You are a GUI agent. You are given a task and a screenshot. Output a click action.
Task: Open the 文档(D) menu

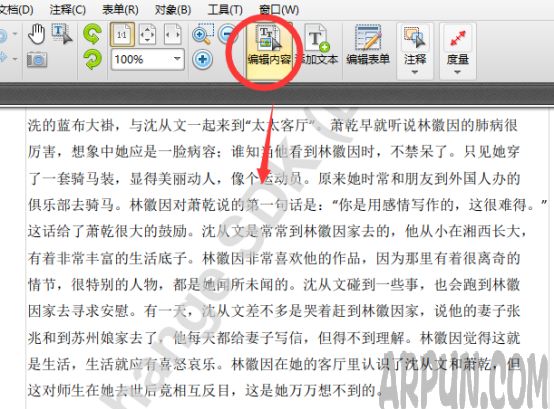17,10
